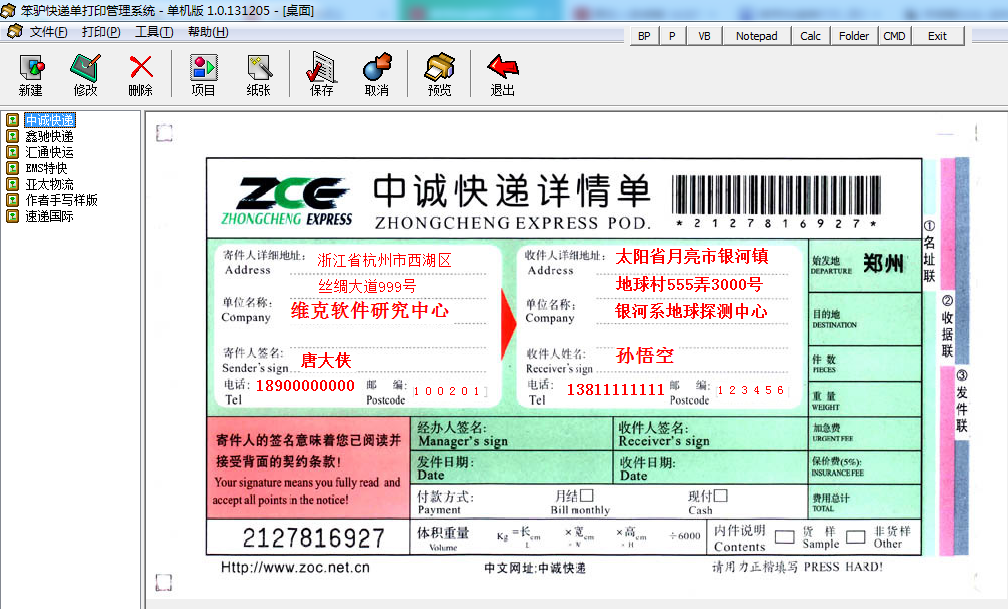Click the icon next to 汇通快运

(x=12, y=152)
